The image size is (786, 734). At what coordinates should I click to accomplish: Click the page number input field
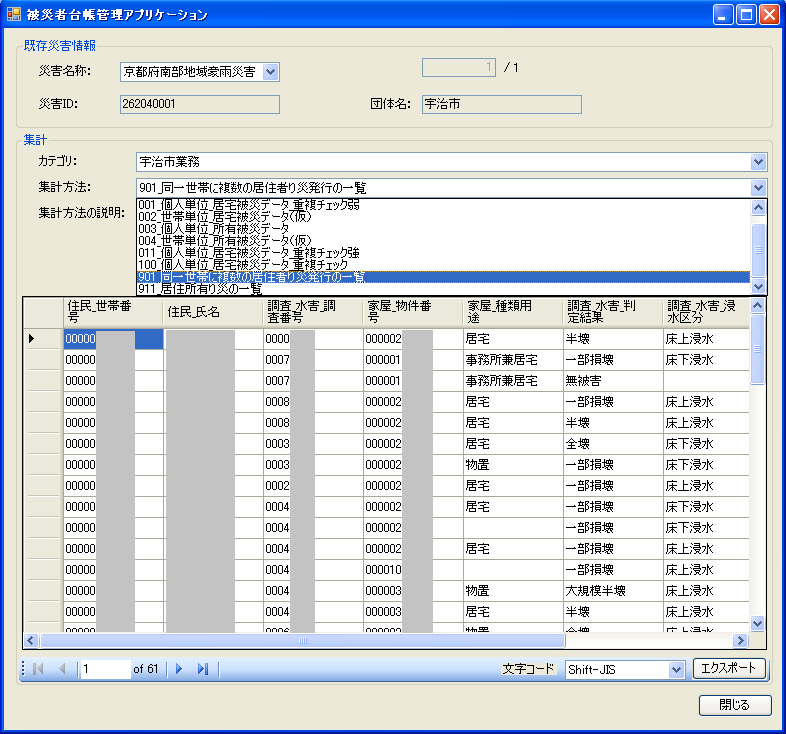105,669
